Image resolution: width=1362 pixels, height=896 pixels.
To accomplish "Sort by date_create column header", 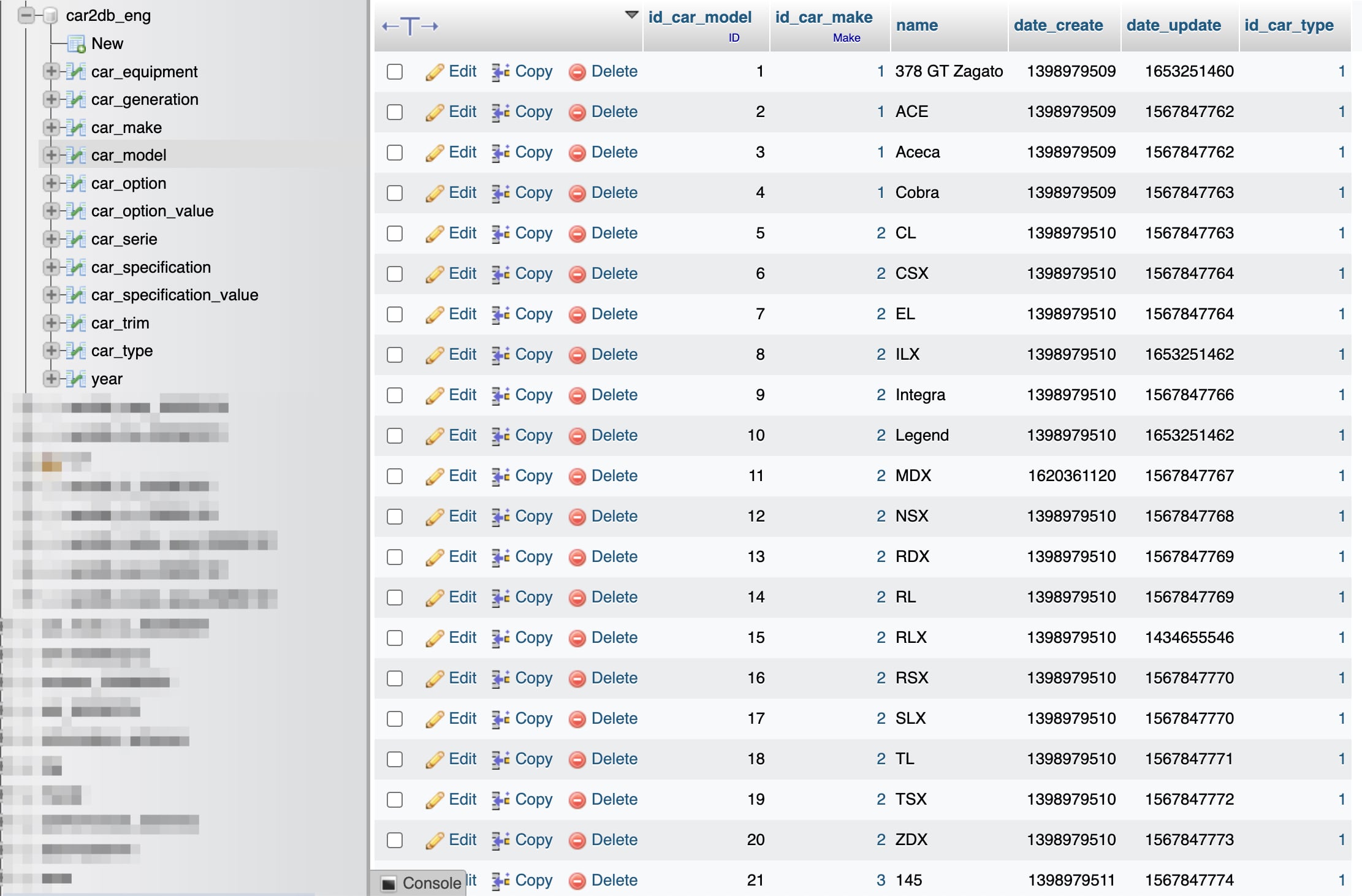I will [1059, 25].
